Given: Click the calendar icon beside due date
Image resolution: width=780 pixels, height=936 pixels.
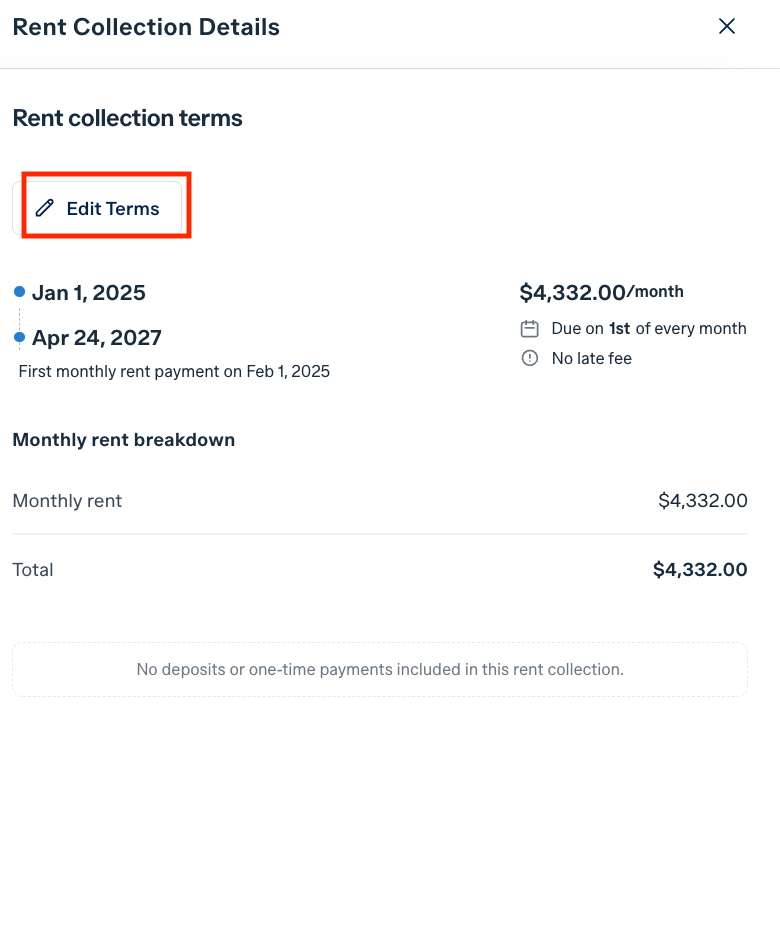Looking at the screenshot, I should [529, 329].
